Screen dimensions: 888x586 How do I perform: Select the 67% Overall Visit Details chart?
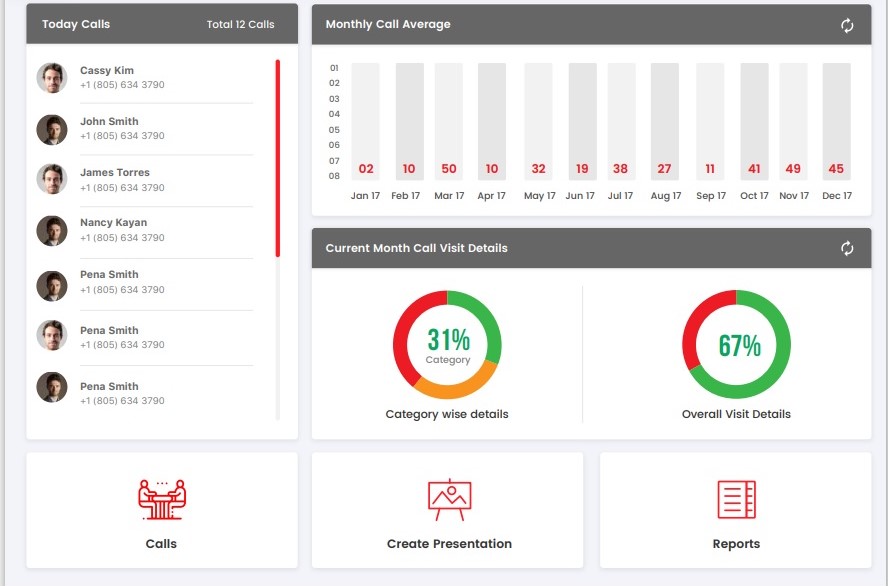point(736,344)
